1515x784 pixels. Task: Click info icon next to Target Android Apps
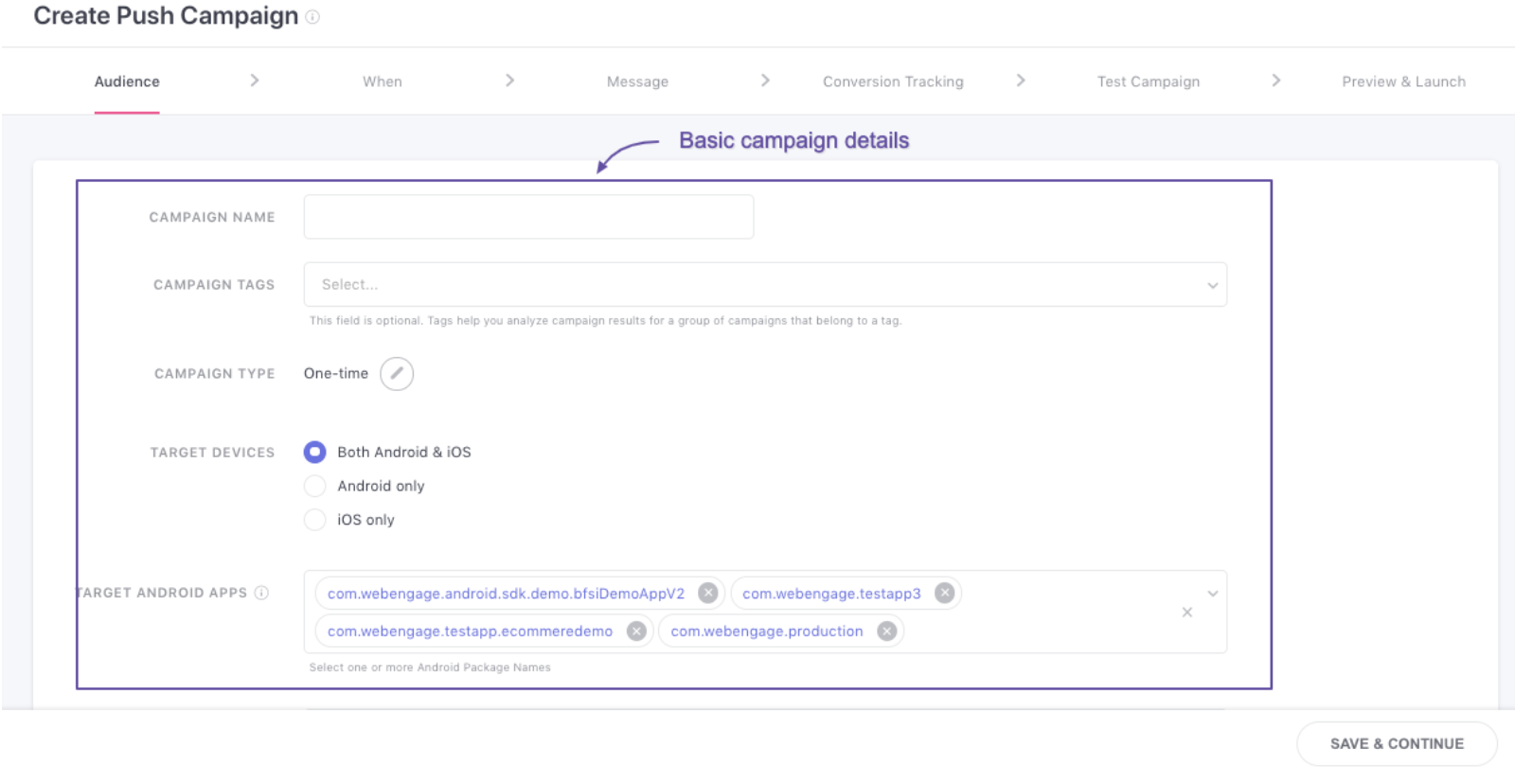261,593
